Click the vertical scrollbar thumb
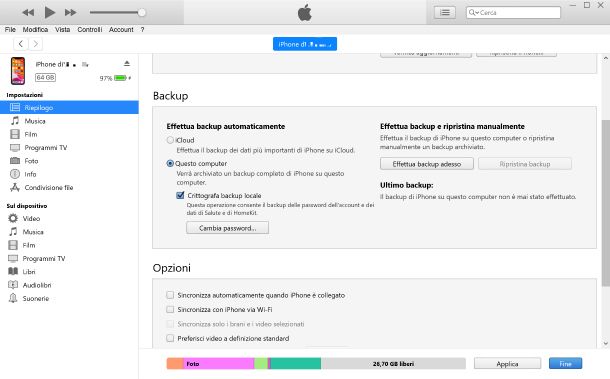 coord(605,202)
